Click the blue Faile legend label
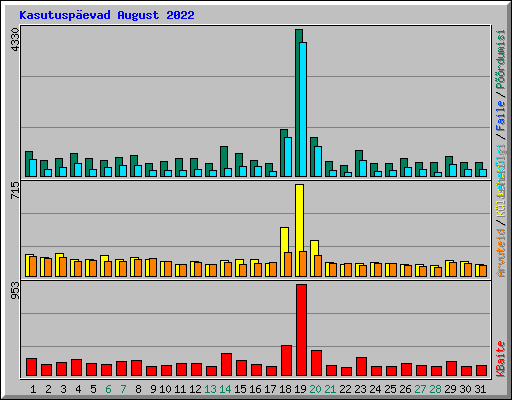 point(501,116)
